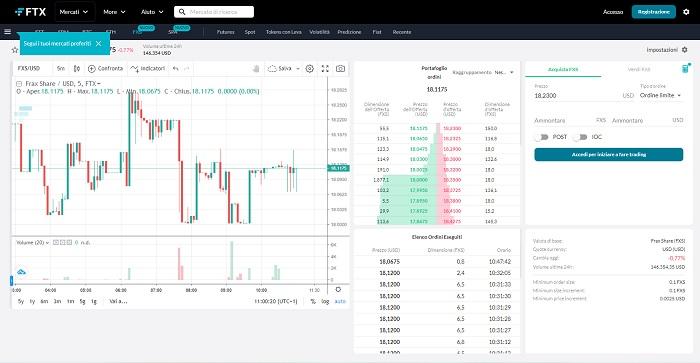Screen dimensions: 700x363
Task: Open the candlestick chart style selector
Action: pyautogui.click(x=77, y=68)
